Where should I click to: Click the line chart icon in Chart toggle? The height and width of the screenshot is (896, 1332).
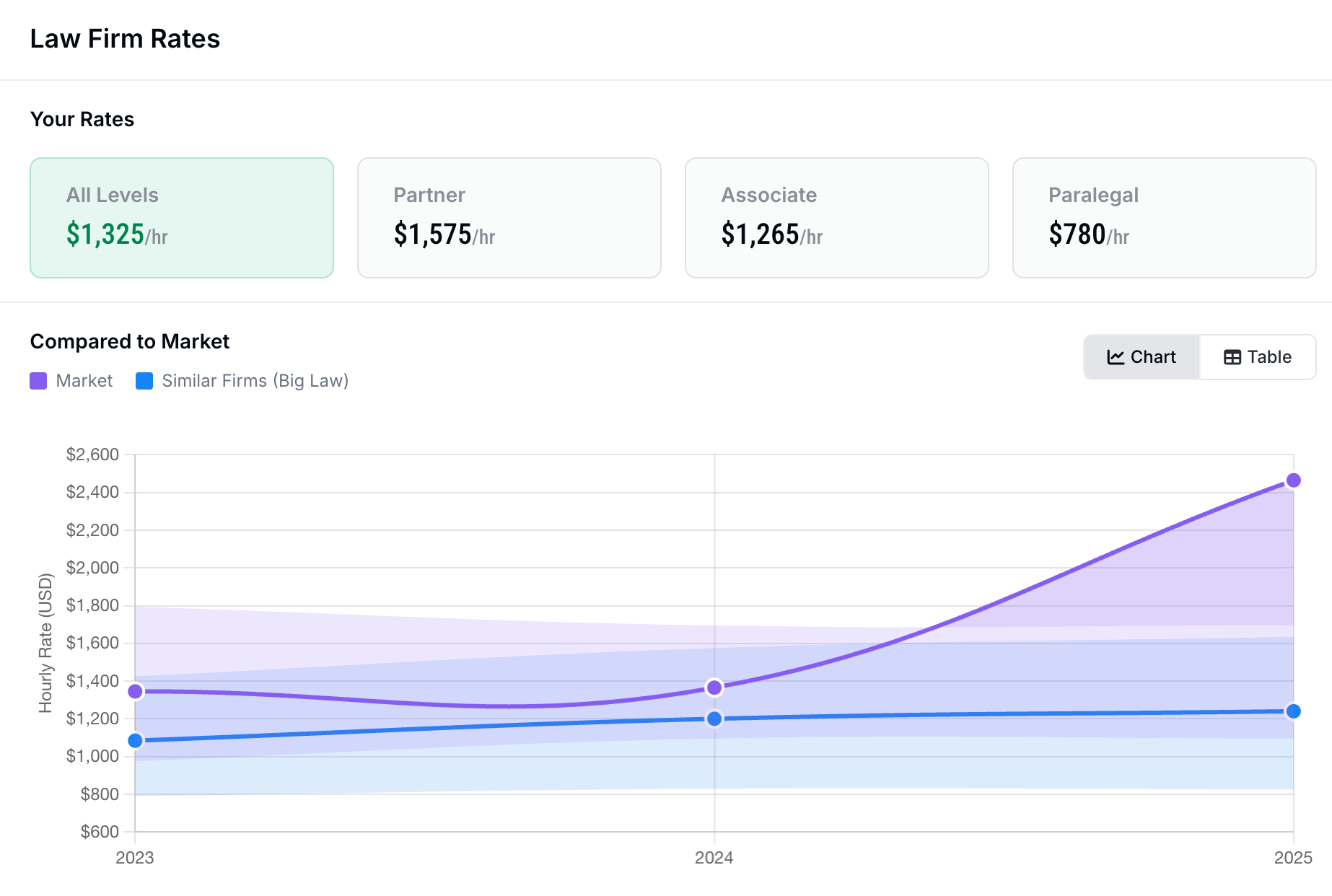coord(1116,357)
